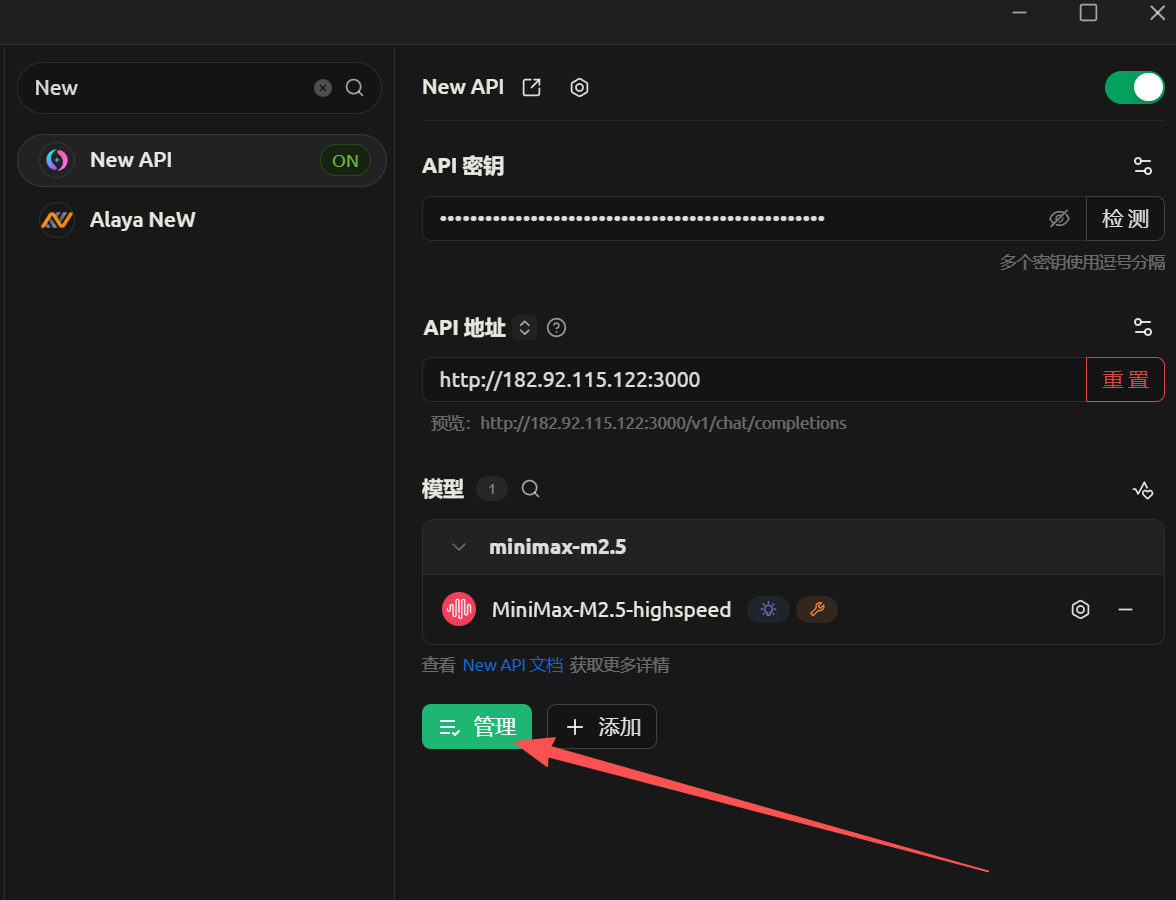Close the application window
This screenshot has height=900, width=1176.
pos(1157,13)
